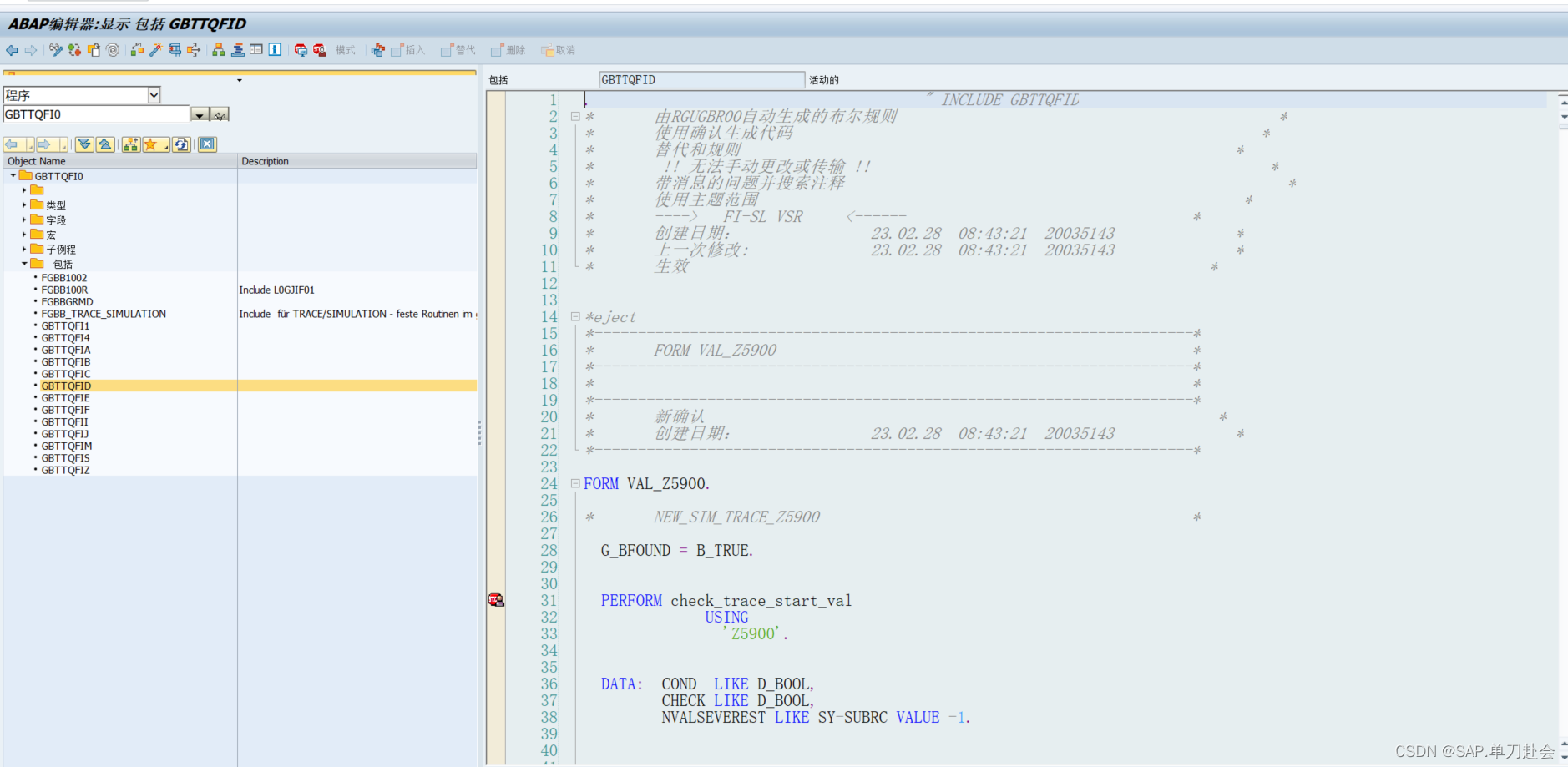This screenshot has width=1568, height=767.
Task: Collapse the 包括 folder node
Action: tap(24, 264)
